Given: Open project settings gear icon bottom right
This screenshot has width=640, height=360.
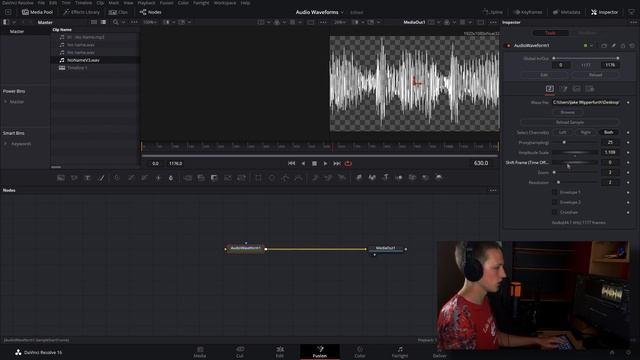Looking at the screenshot, I should click(628, 352).
